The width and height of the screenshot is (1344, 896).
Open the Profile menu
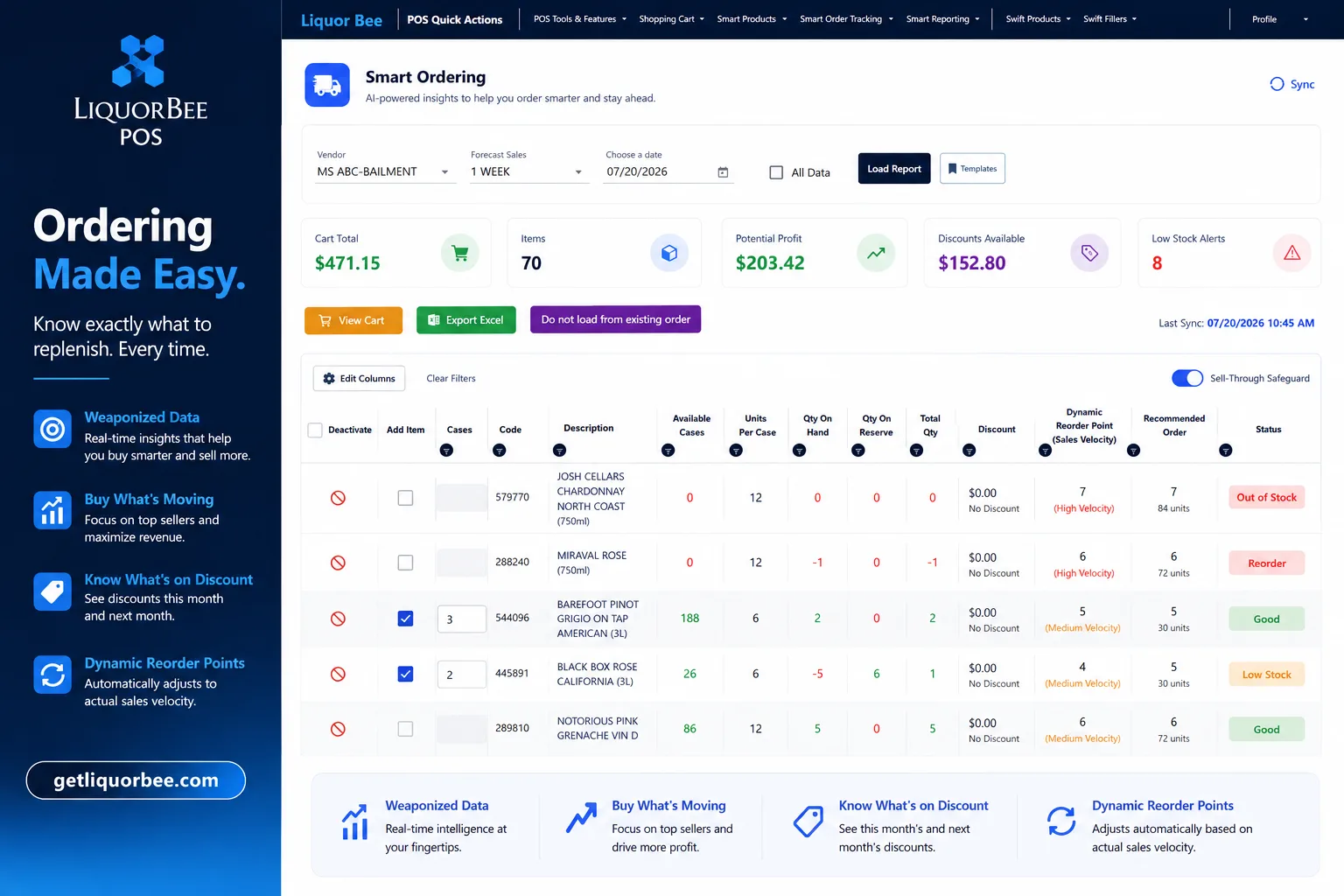point(1280,19)
